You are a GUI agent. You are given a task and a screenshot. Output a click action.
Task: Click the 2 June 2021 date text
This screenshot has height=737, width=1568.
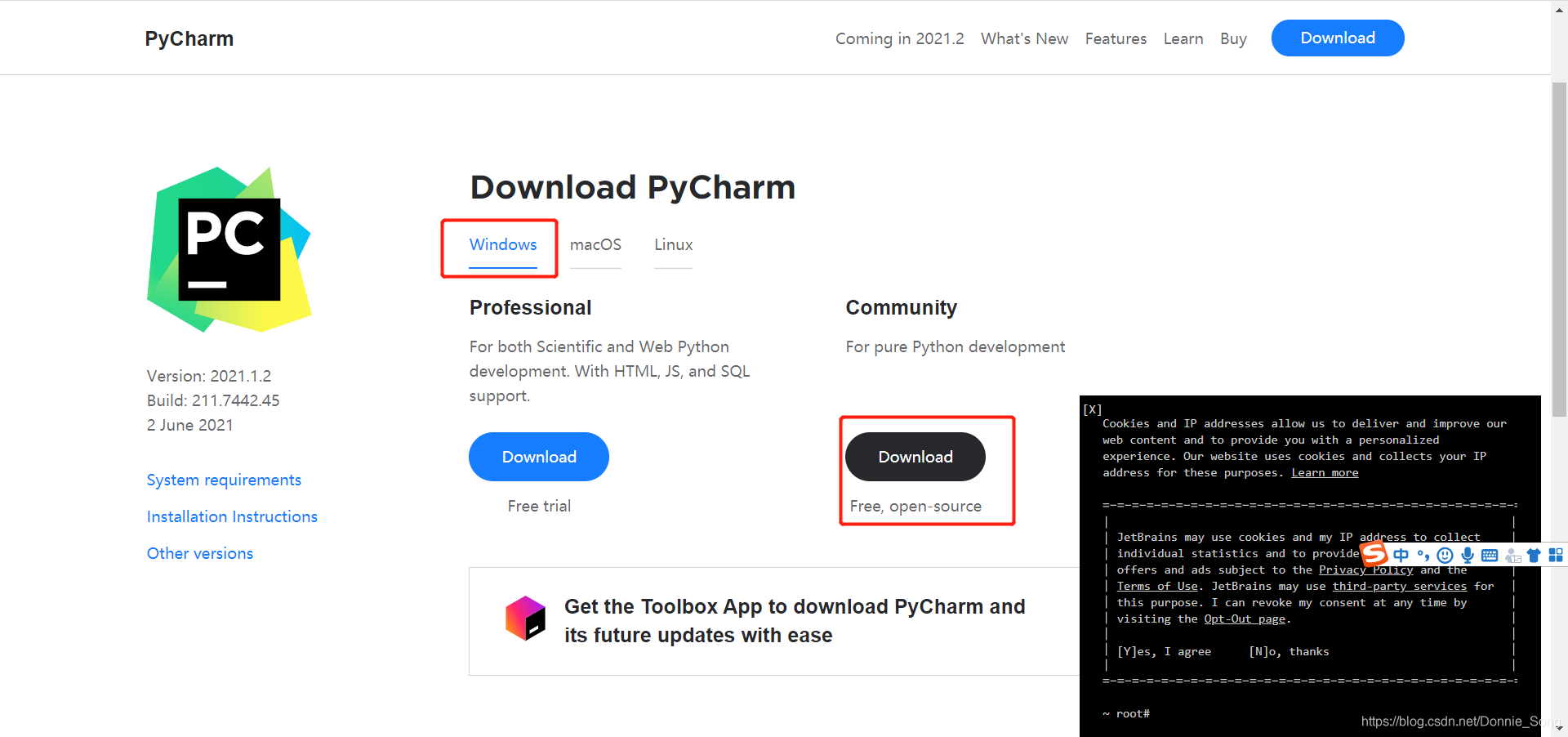(190, 425)
